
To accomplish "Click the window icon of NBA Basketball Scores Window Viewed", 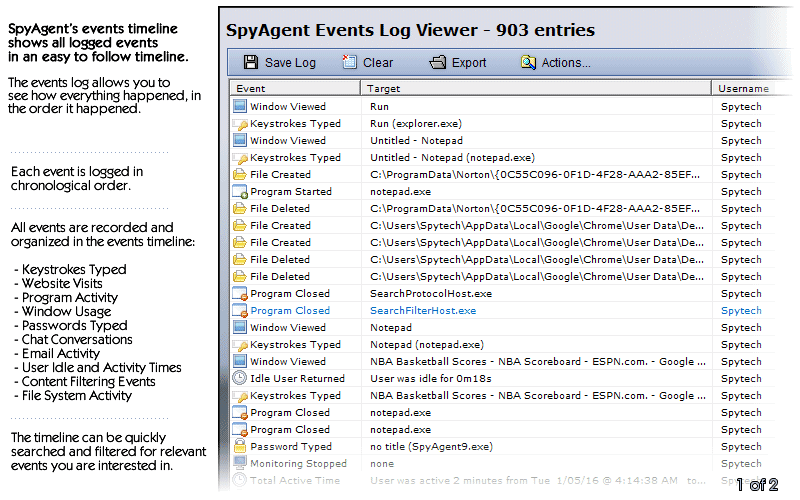I will (239, 361).
